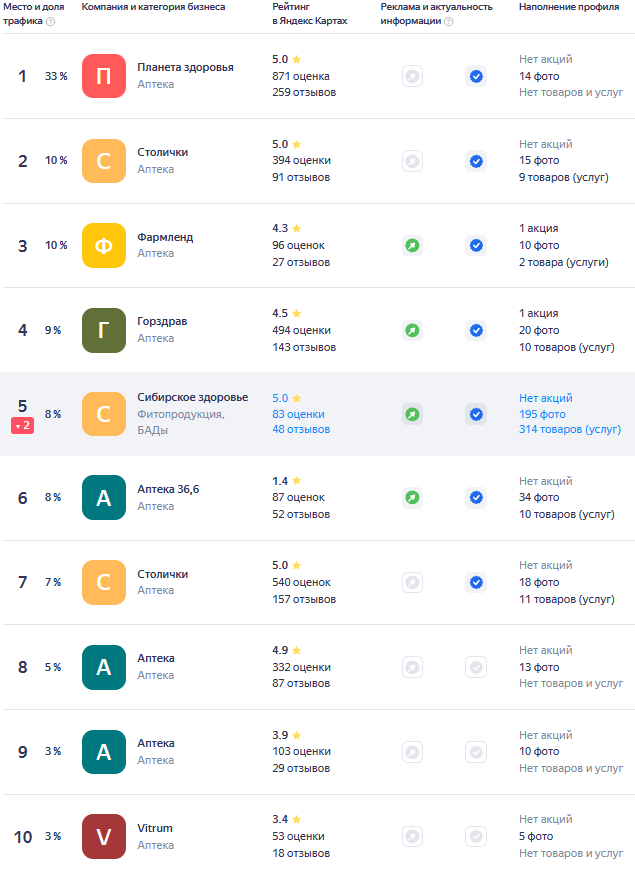This screenshot has height=875, width=635.
Task: Click the red '2' position drop badge
Action: [x=22, y=426]
